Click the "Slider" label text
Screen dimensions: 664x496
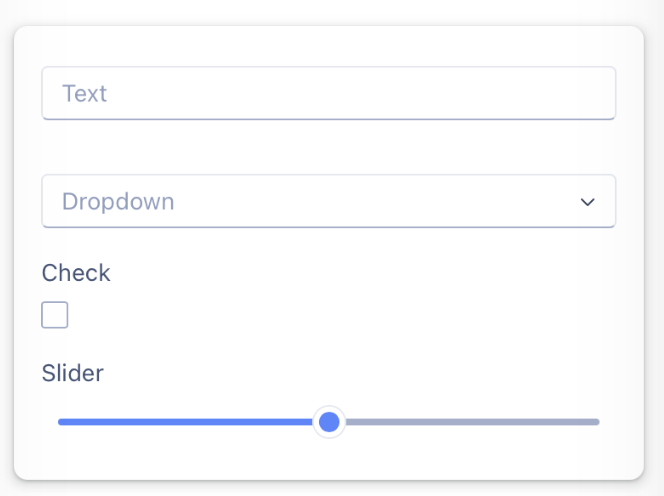click(72, 373)
